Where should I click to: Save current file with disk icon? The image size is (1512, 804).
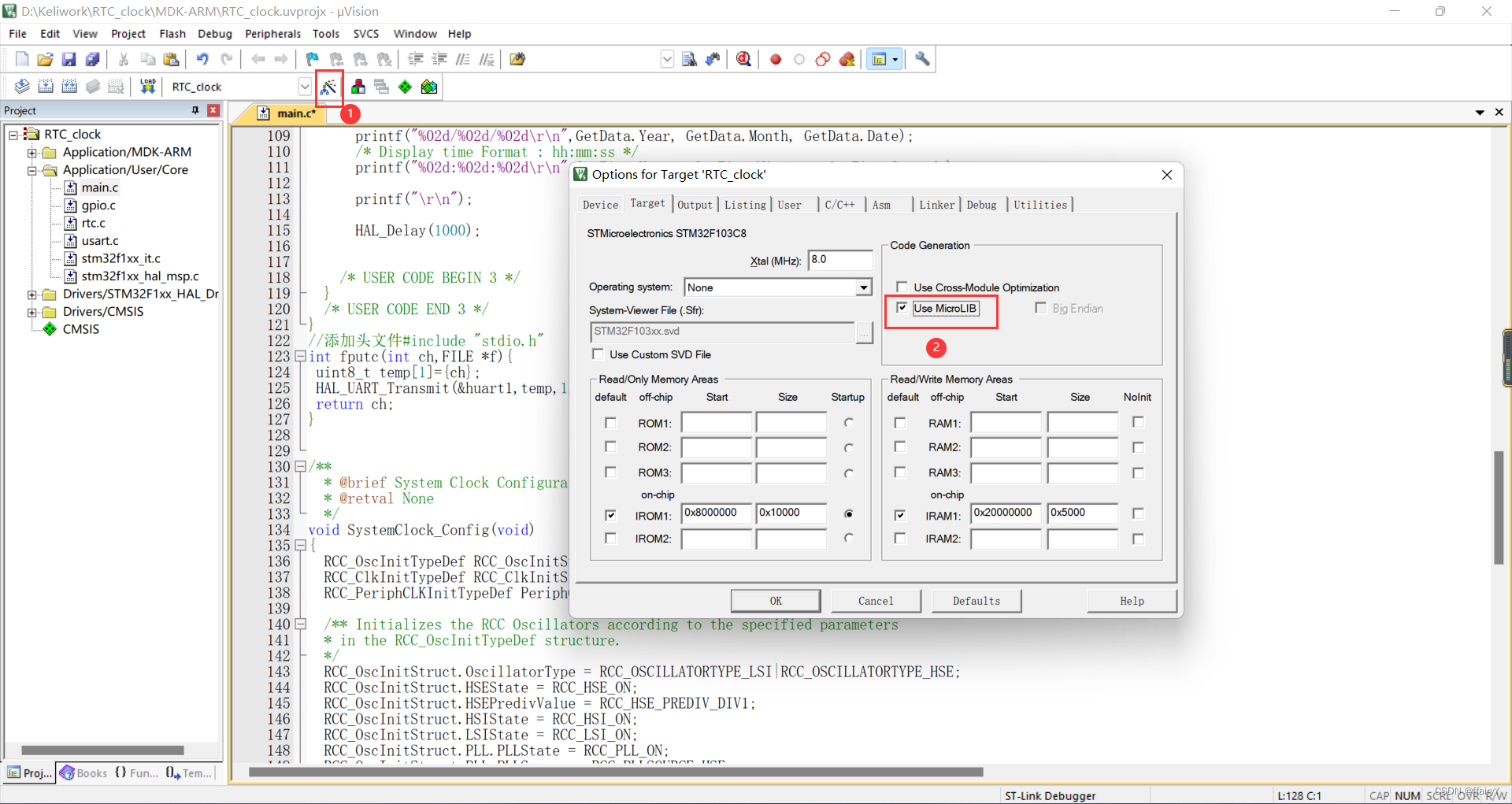[x=69, y=59]
